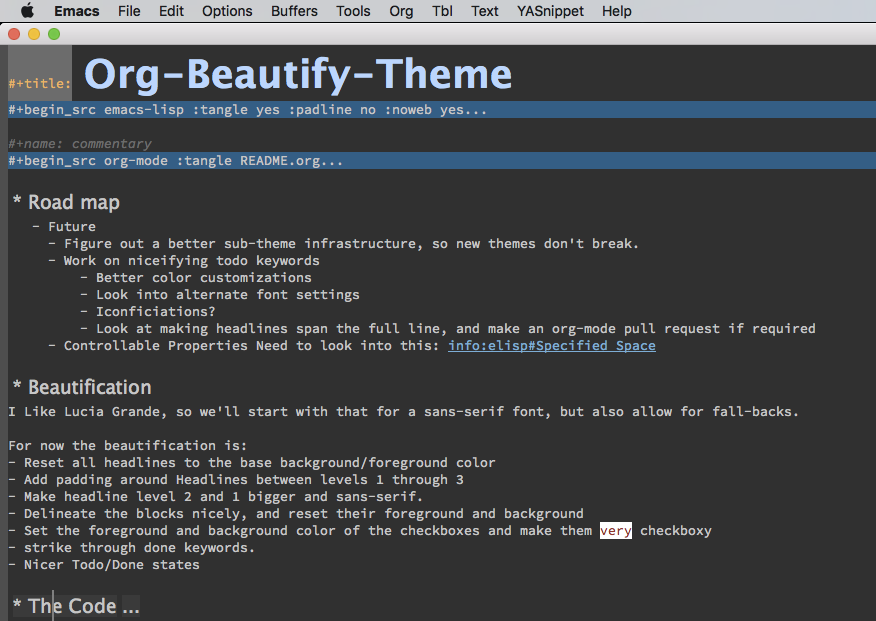Click 'Make headline level 2 and 1 bigger' item
This screenshot has height=621, width=876.
pyautogui.click(x=223, y=496)
